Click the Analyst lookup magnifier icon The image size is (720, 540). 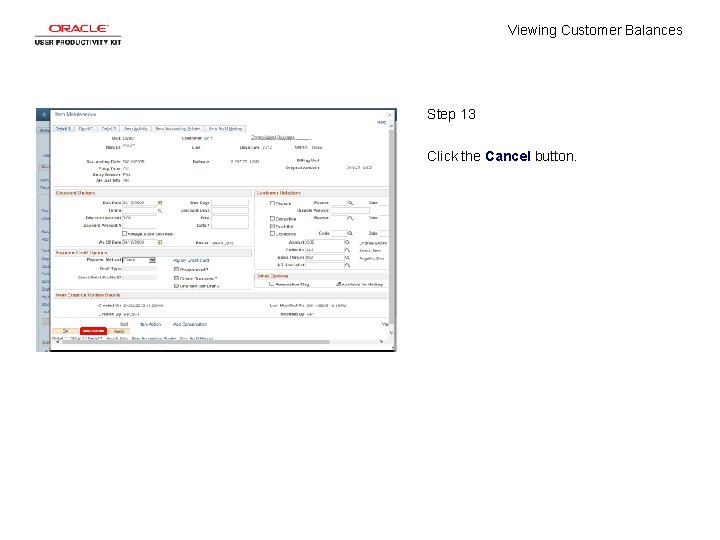click(x=347, y=242)
